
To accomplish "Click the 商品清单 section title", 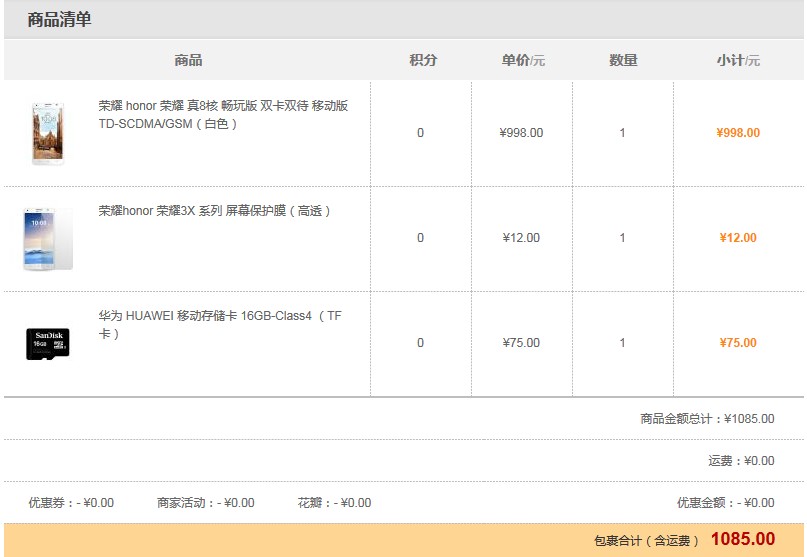I will 59,19.
